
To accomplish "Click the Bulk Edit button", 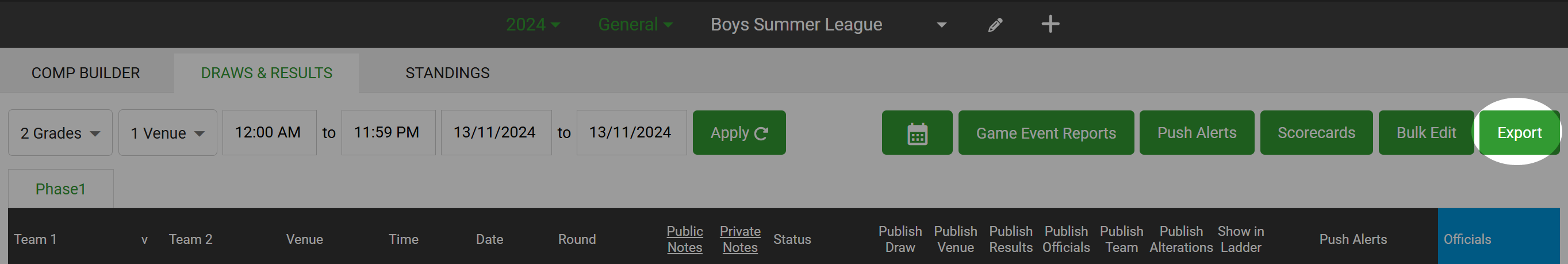I will coord(1425,133).
